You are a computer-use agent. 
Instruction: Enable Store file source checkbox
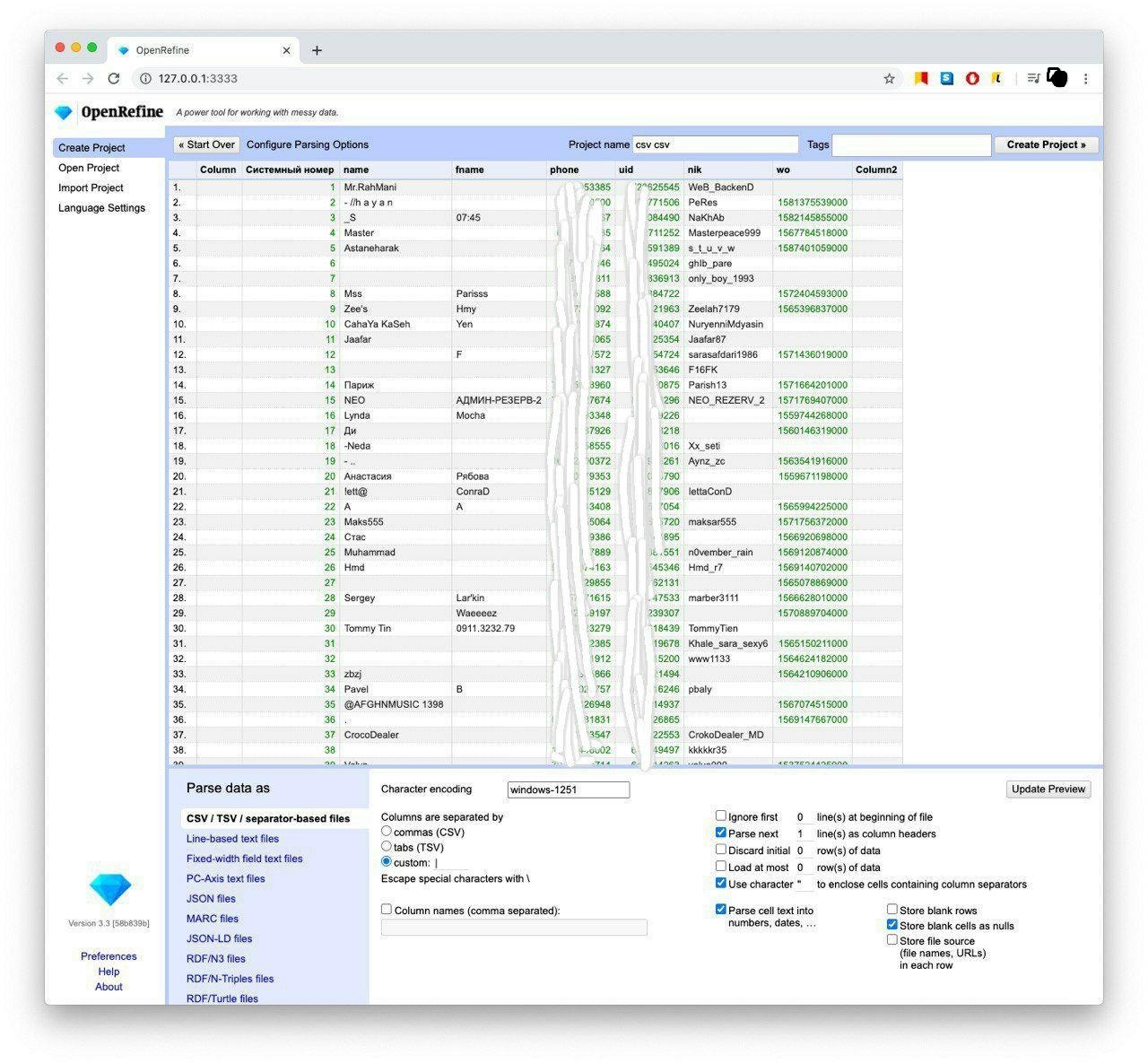tap(892, 939)
